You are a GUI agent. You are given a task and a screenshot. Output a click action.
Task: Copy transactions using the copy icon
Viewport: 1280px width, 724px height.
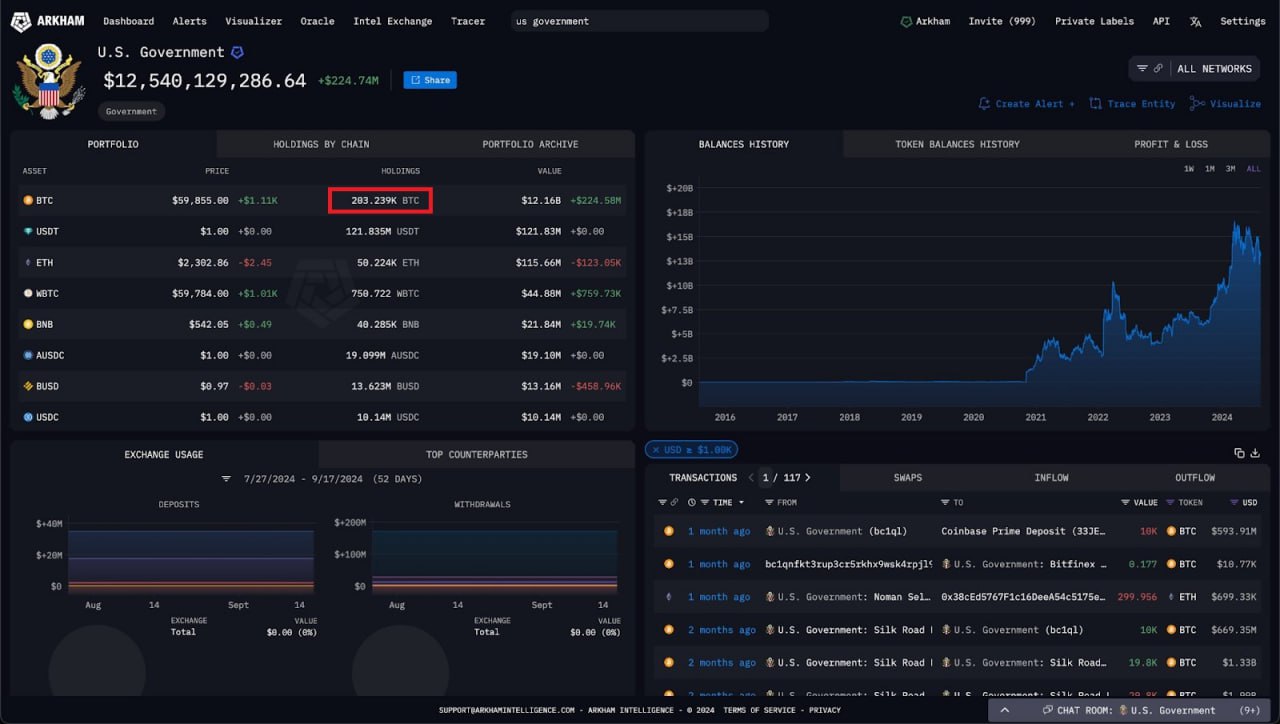(x=1239, y=453)
